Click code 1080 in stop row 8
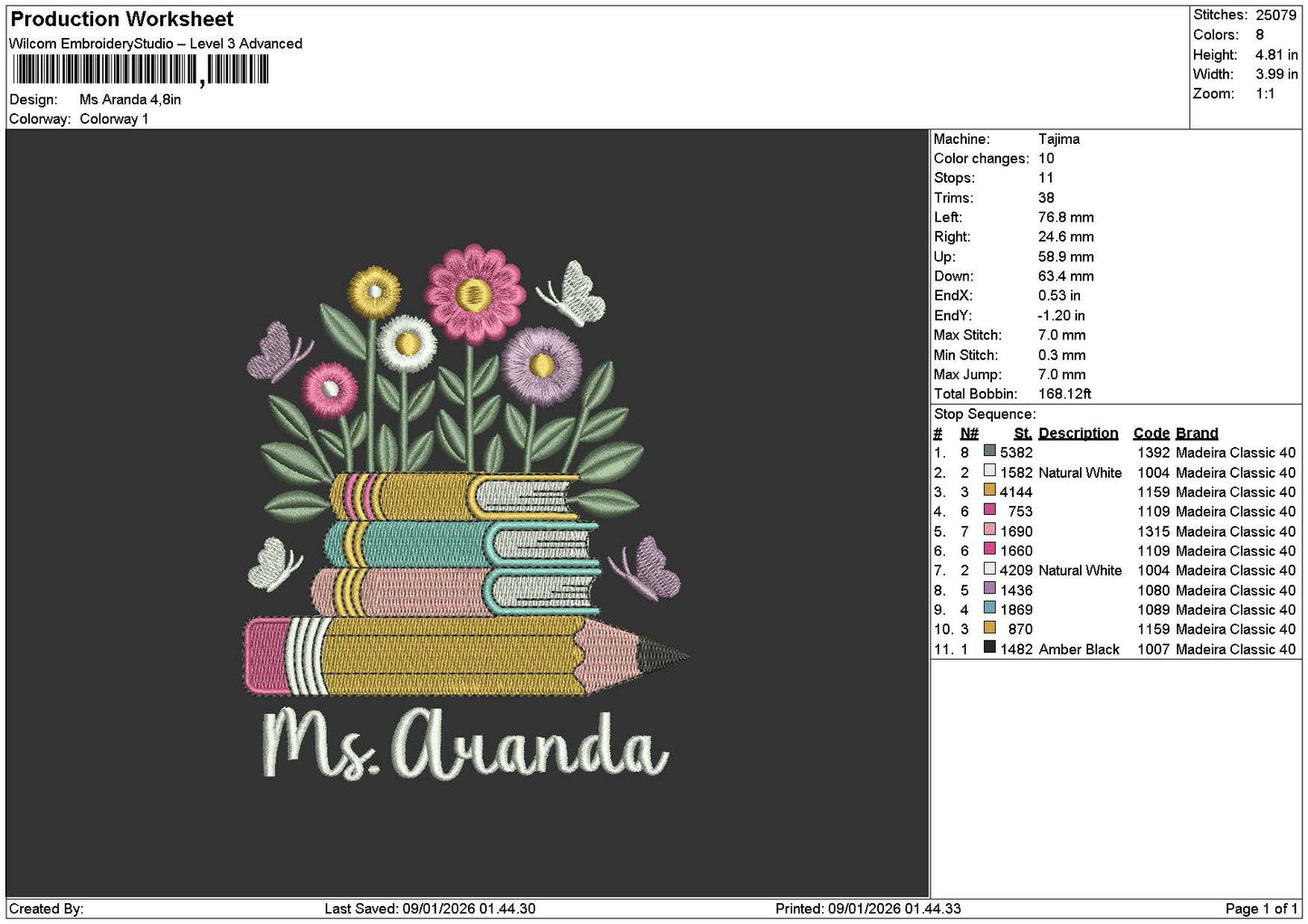The image size is (1308, 924). pyautogui.click(x=1153, y=590)
